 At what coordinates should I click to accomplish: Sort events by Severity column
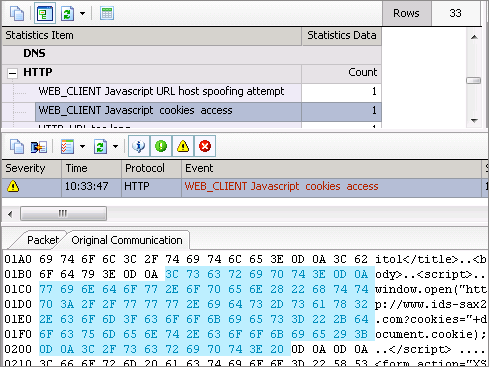32,169
